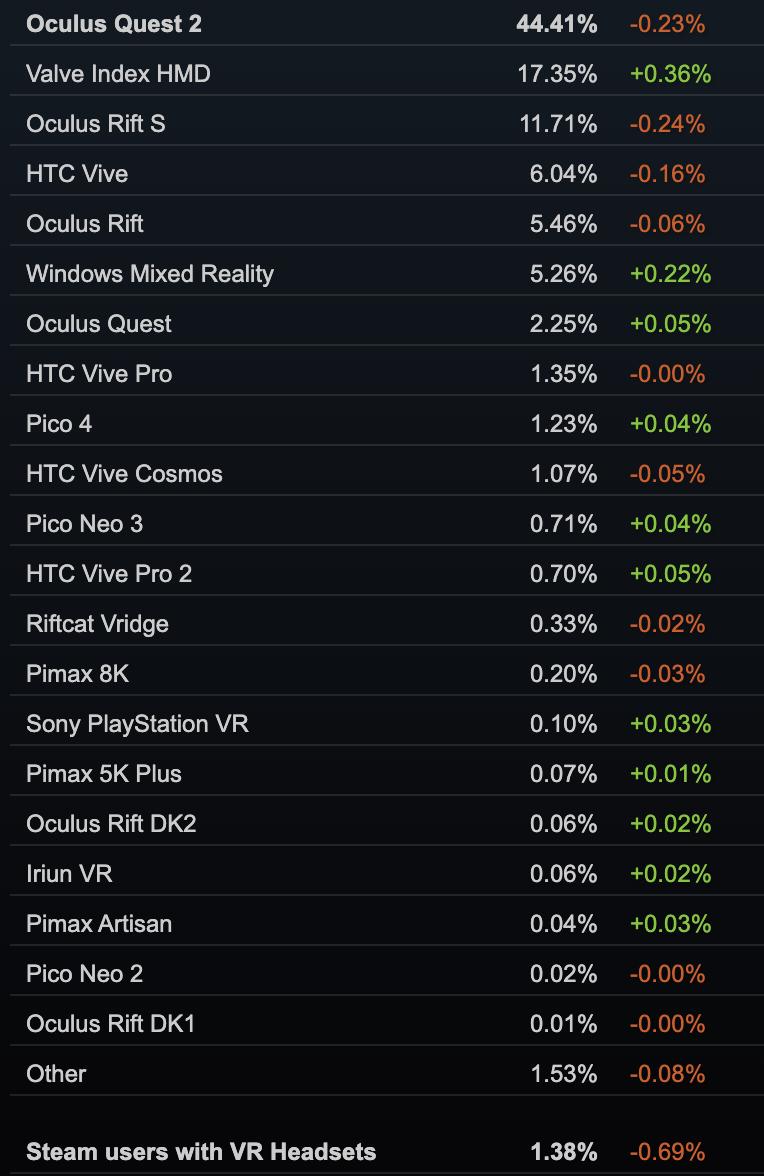Select the Pimax Artisan row
The image size is (764, 1176).
(99, 924)
